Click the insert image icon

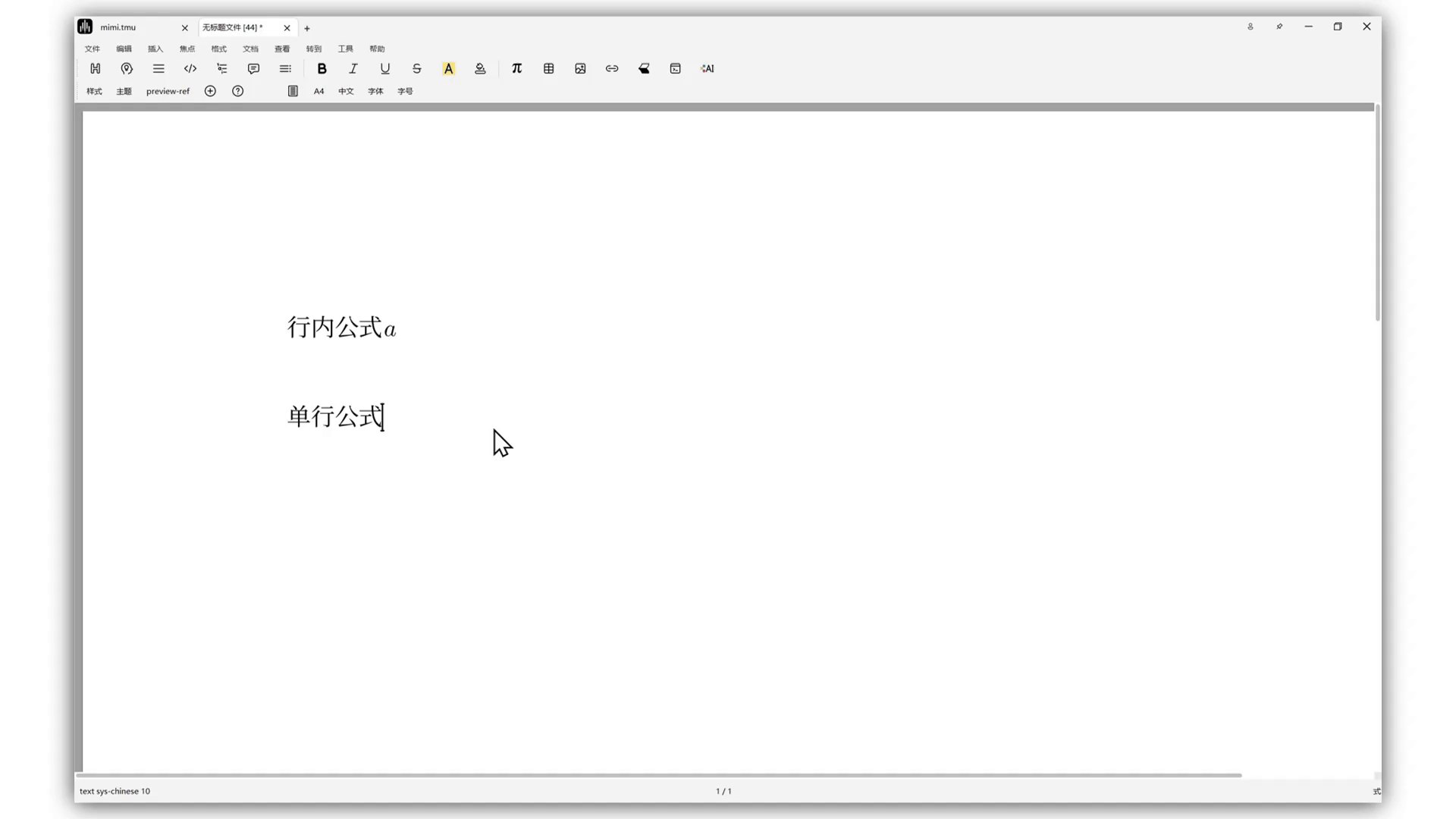point(580,68)
